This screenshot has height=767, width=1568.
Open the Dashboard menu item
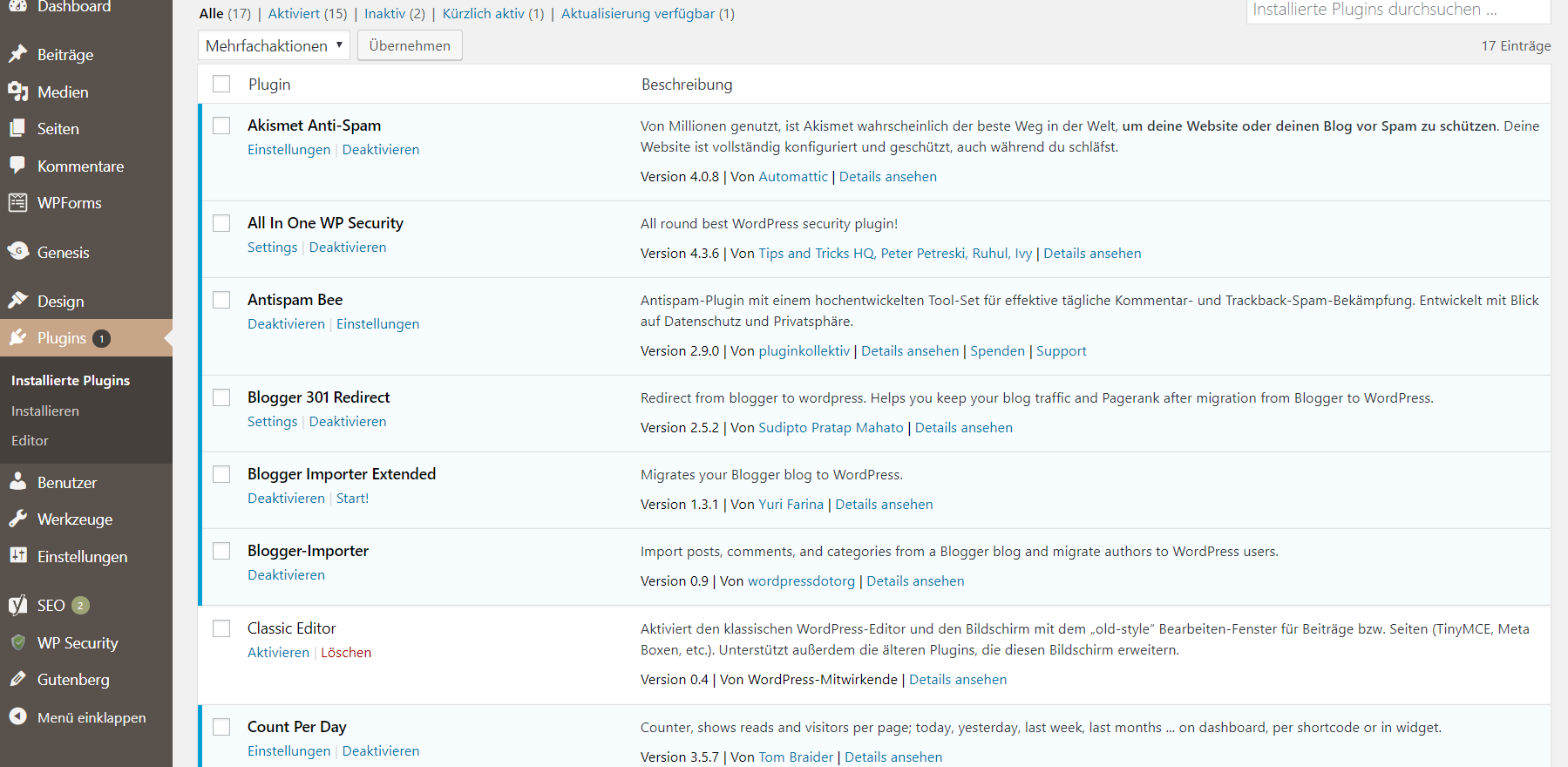click(x=74, y=7)
